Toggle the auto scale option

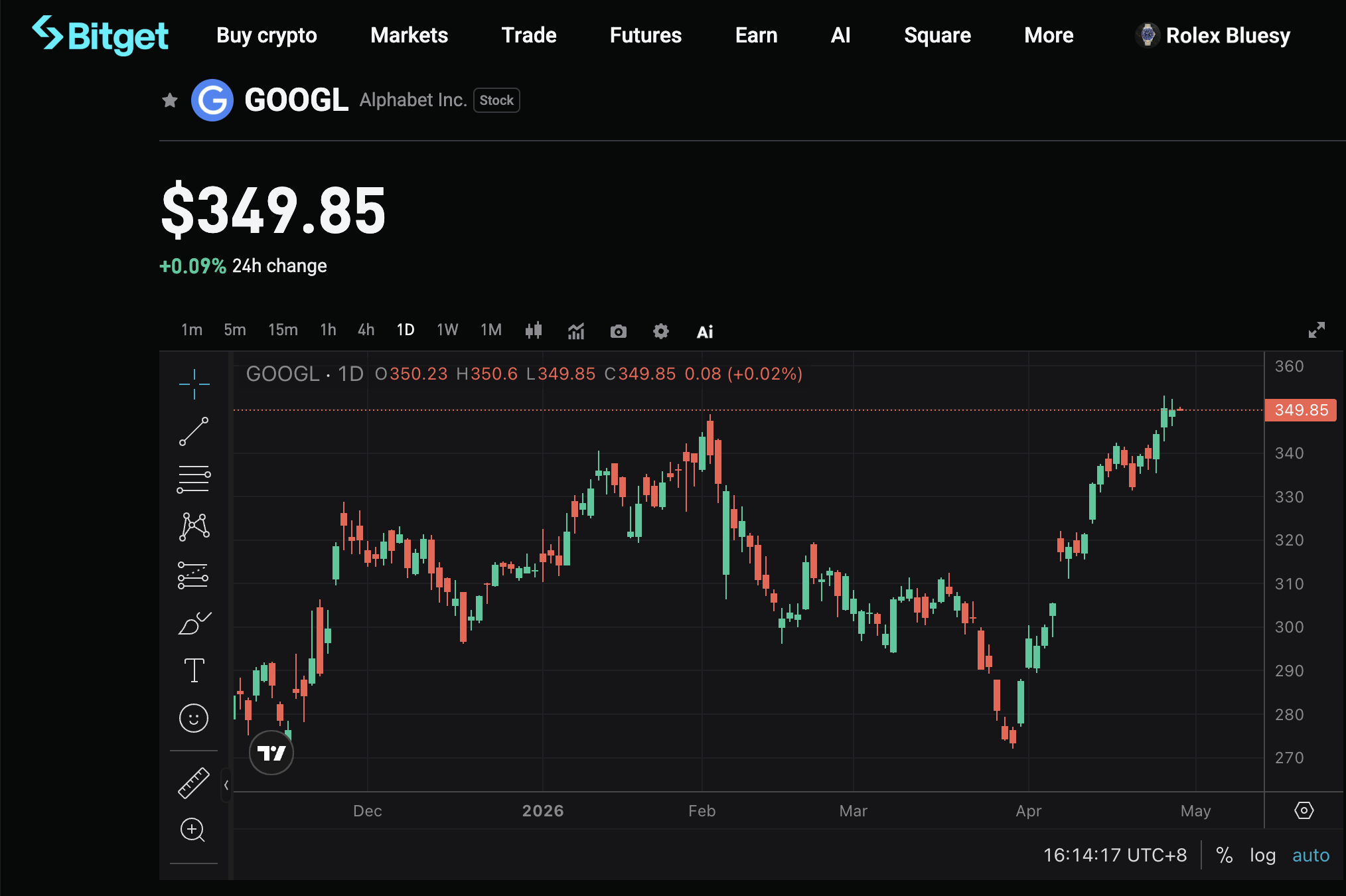coord(1310,855)
